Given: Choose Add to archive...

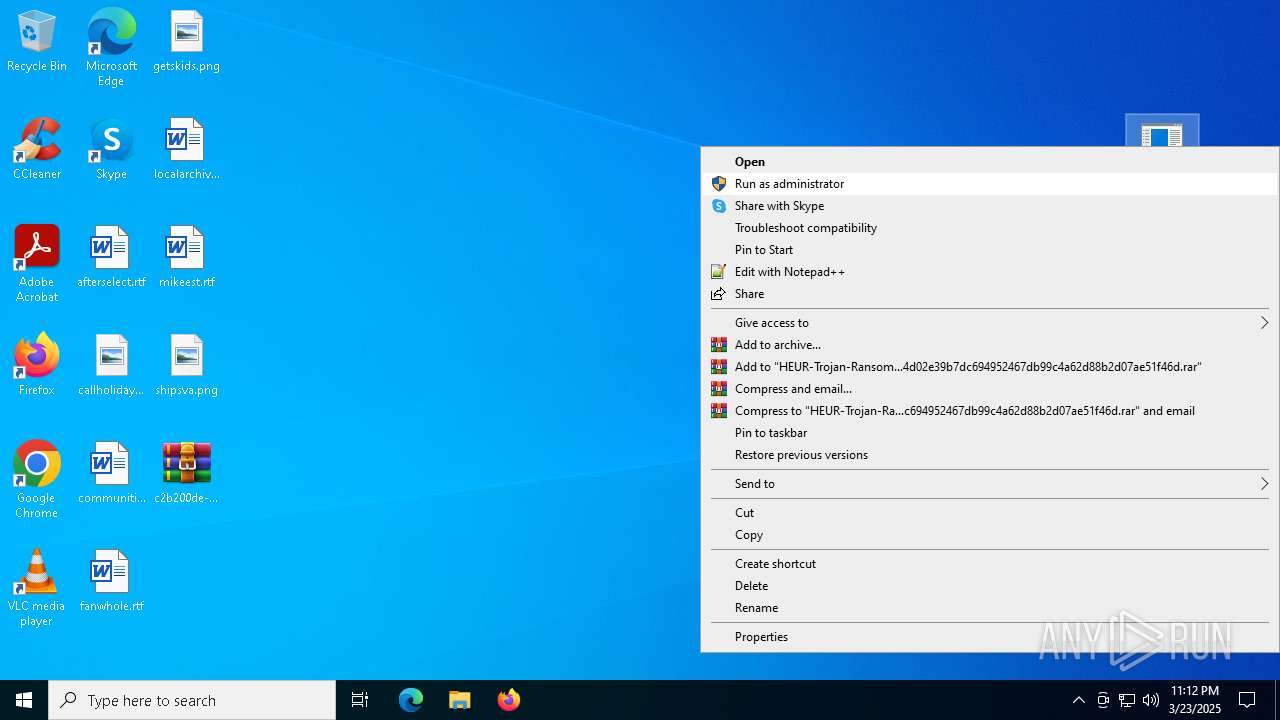Looking at the screenshot, I should pos(989,345).
